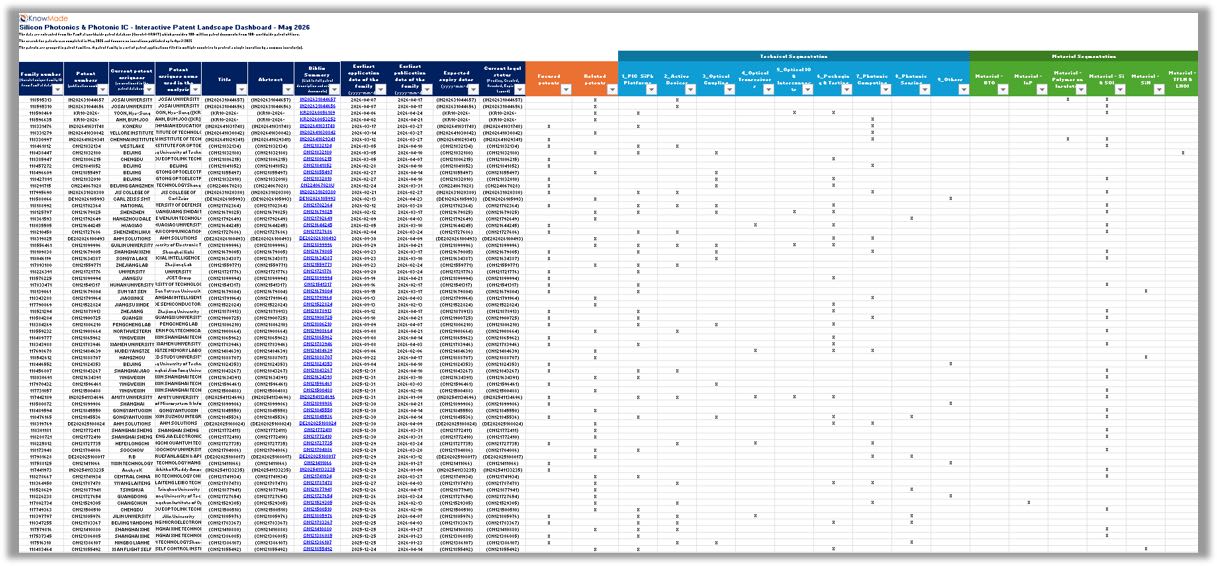Open the 4_Optical Transceivers filter dropdown
1217x566 pixels.
769,89
